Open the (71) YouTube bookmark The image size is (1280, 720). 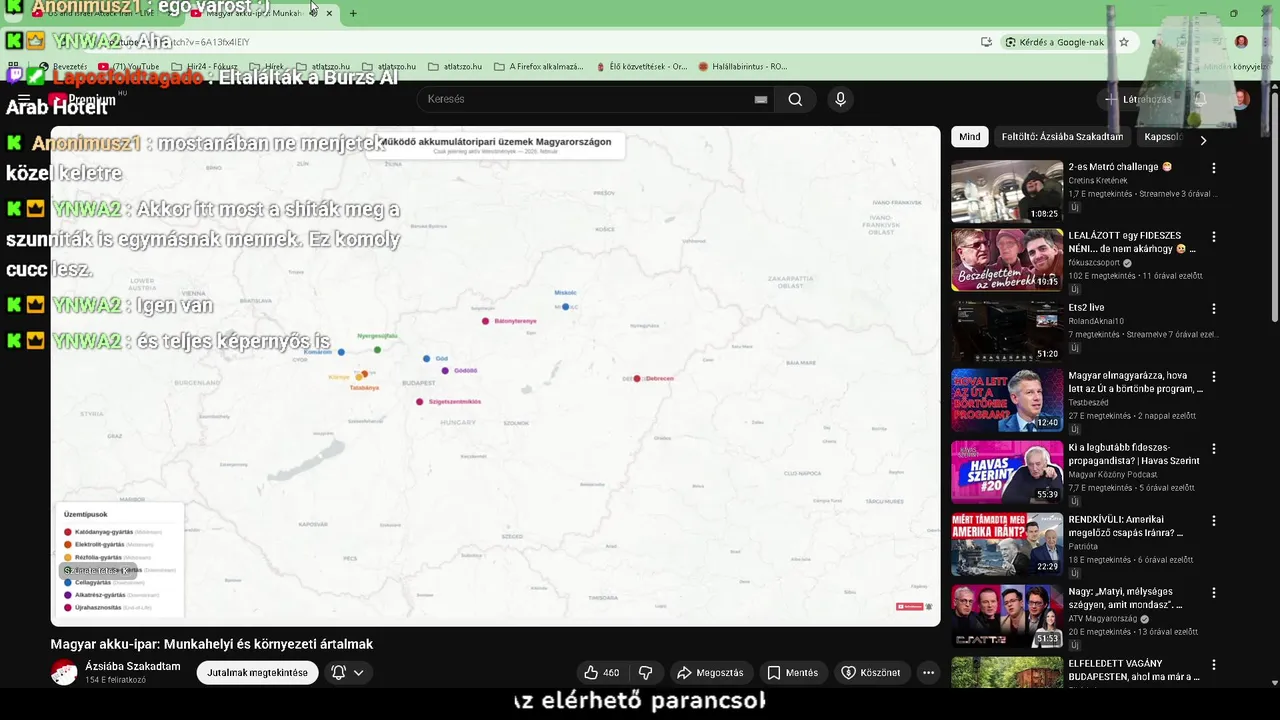[128, 67]
